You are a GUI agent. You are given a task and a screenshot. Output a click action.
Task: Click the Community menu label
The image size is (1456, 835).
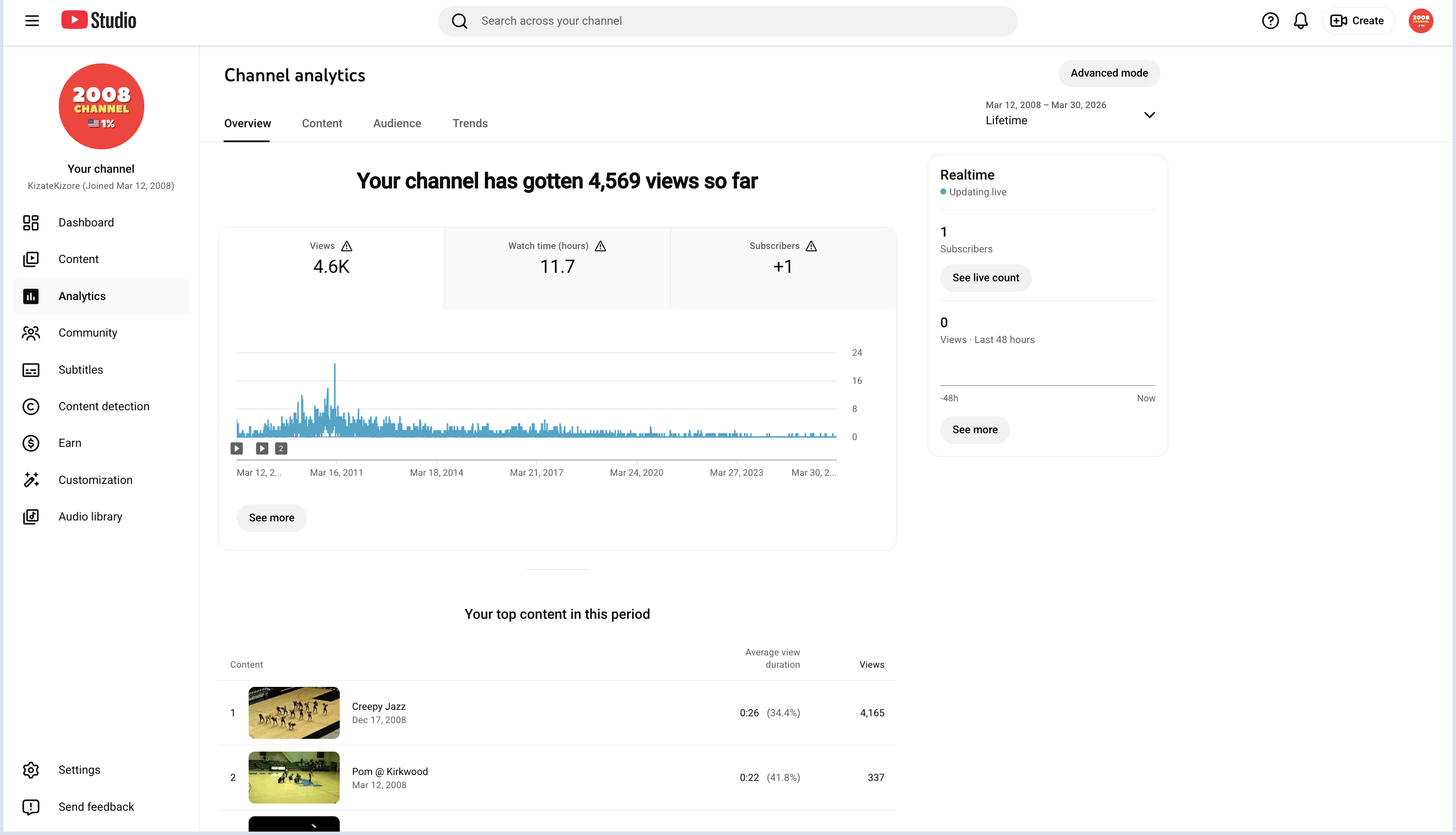88,333
